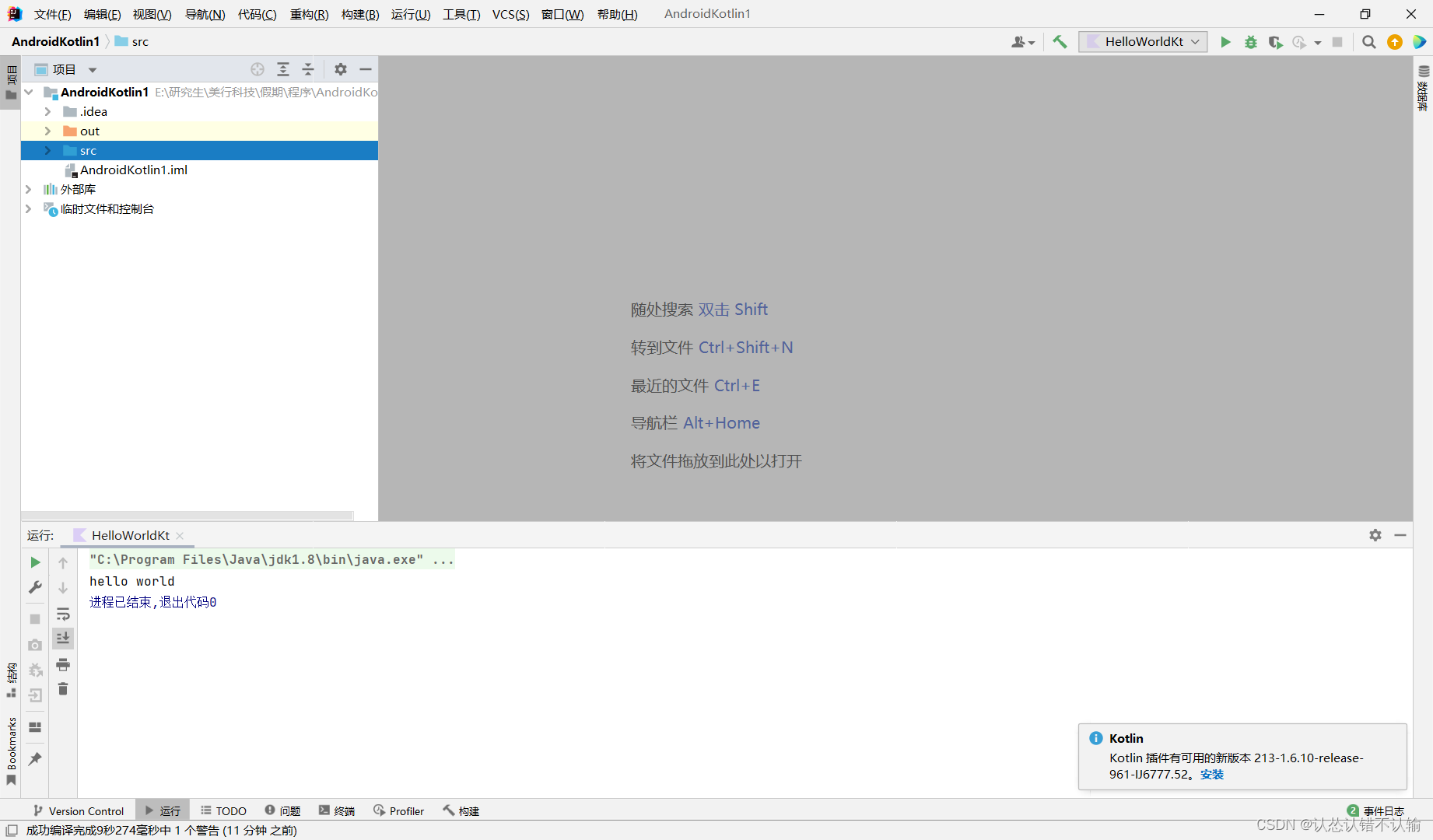Viewport: 1433px width, 840px height.
Task: Expand the external libraries node
Action: click(29, 189)
